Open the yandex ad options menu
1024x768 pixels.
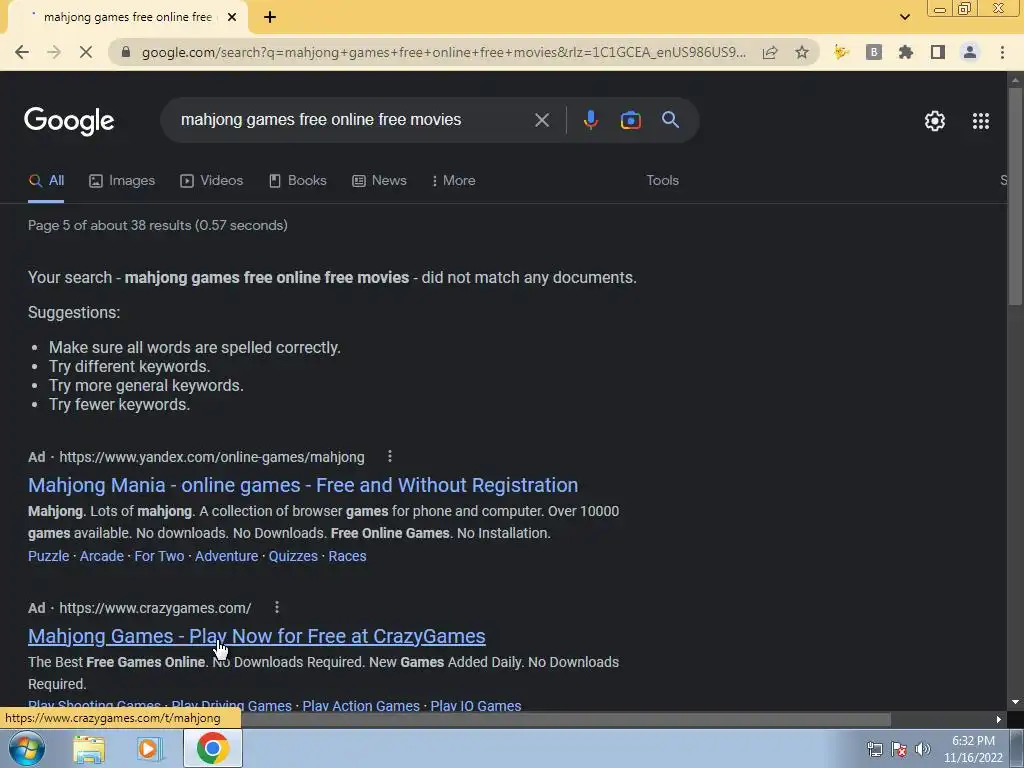click(390, 456)
